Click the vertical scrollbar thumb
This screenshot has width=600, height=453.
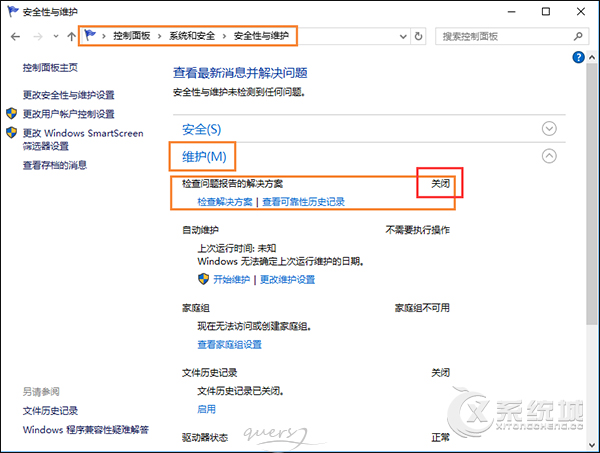point(592,194)
